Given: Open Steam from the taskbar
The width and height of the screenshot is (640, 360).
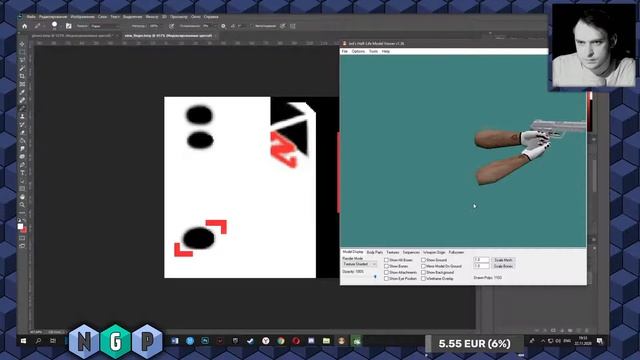Looking at the screenshot, I should (x=250, y=341).
